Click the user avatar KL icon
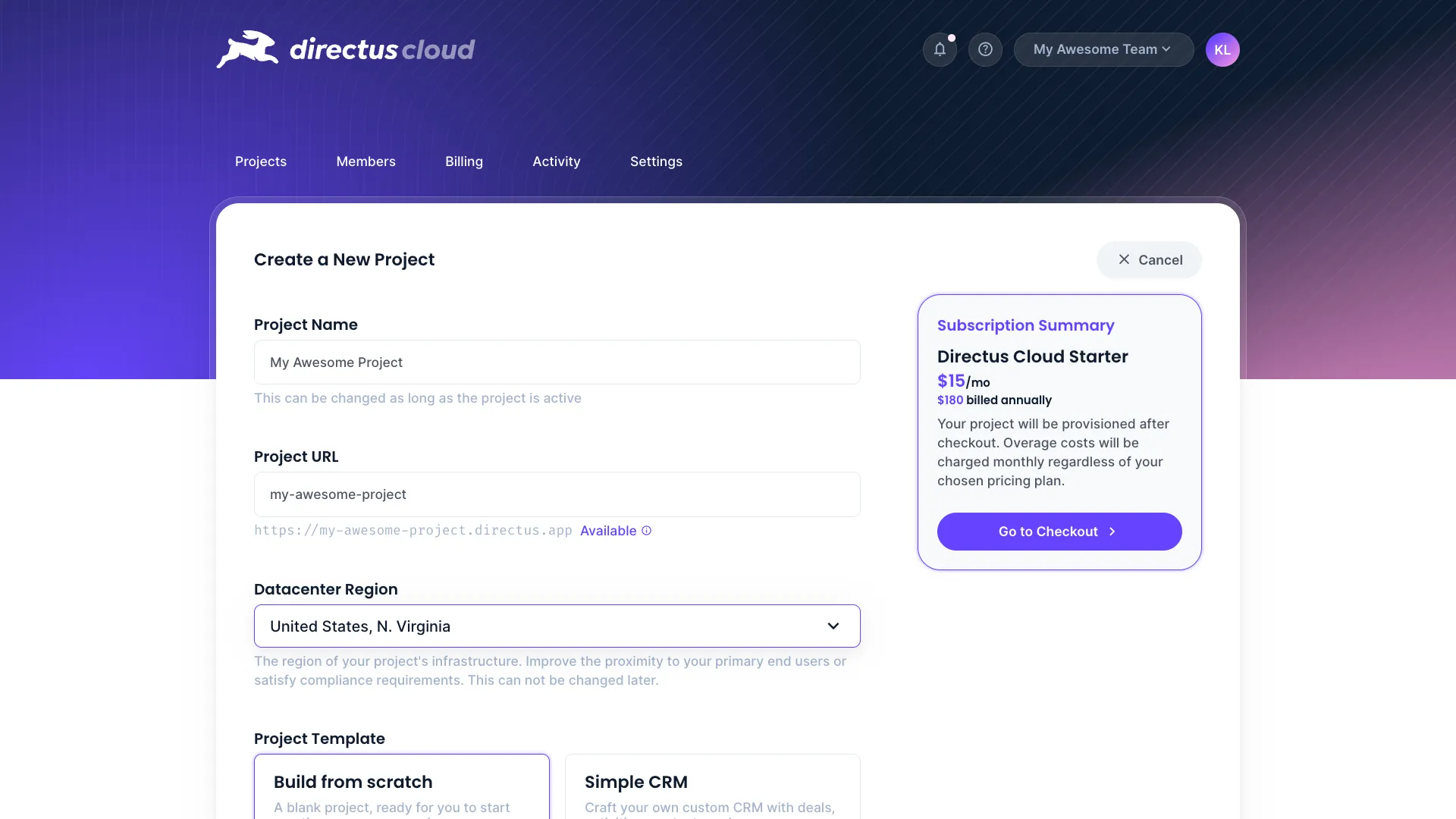The height and width of the screenshot is (819, 1456). [1222, 49]
